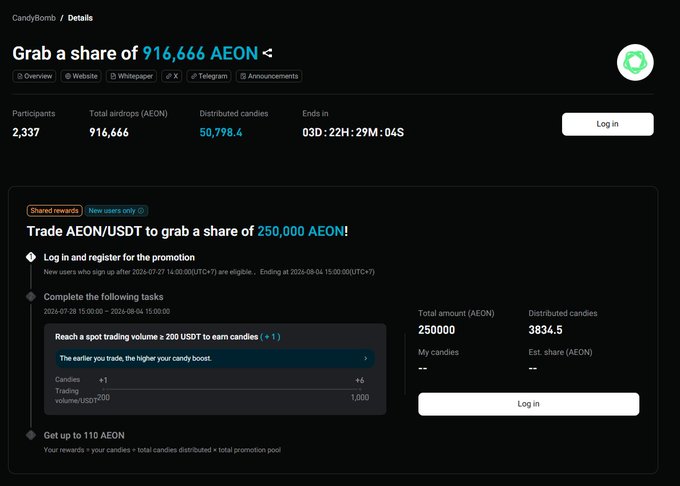This screenshot has height=486, width=680.
Task: Click the 250,000 AEON highlighted text
Action: (x=301, y=231)
